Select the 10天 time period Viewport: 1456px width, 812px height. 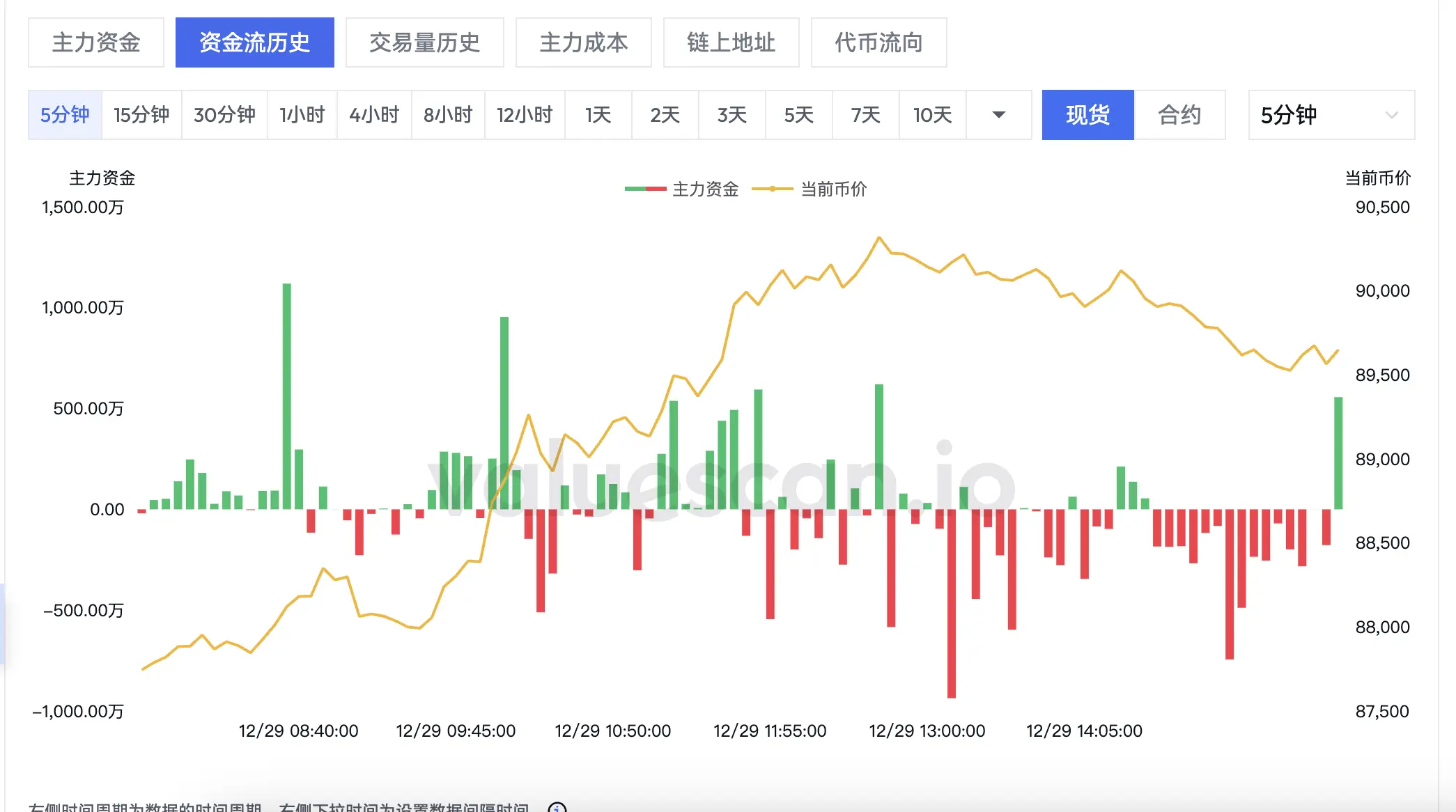pyautogui.click(x=932, y=115)
